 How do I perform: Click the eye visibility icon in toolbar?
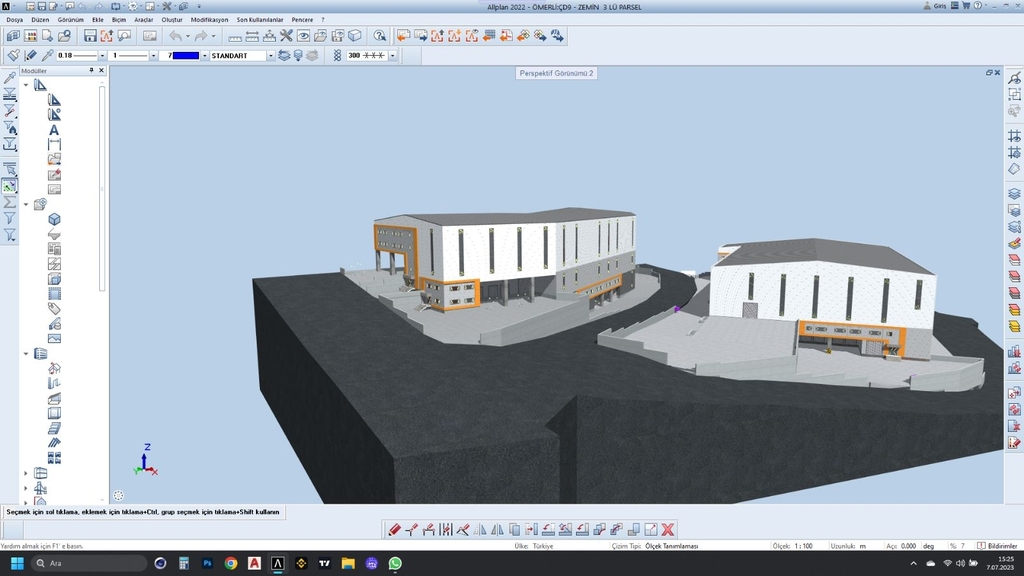tap(303, 36)
